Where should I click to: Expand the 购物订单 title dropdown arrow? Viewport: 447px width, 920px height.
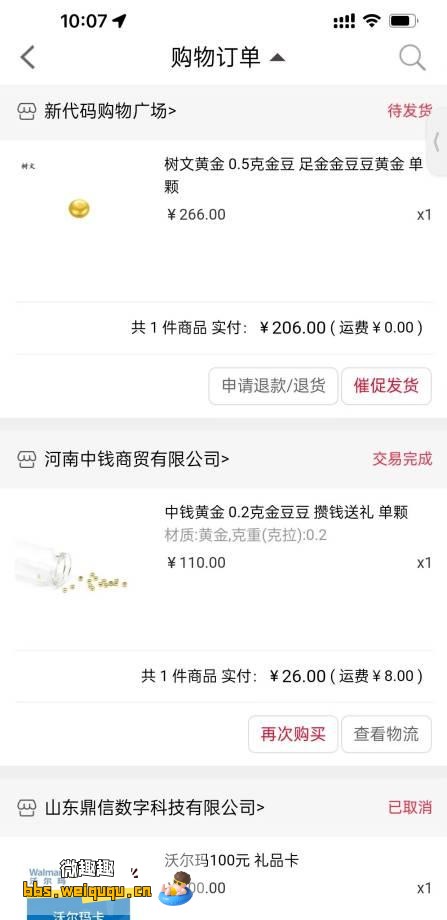[x=277, y=58]
